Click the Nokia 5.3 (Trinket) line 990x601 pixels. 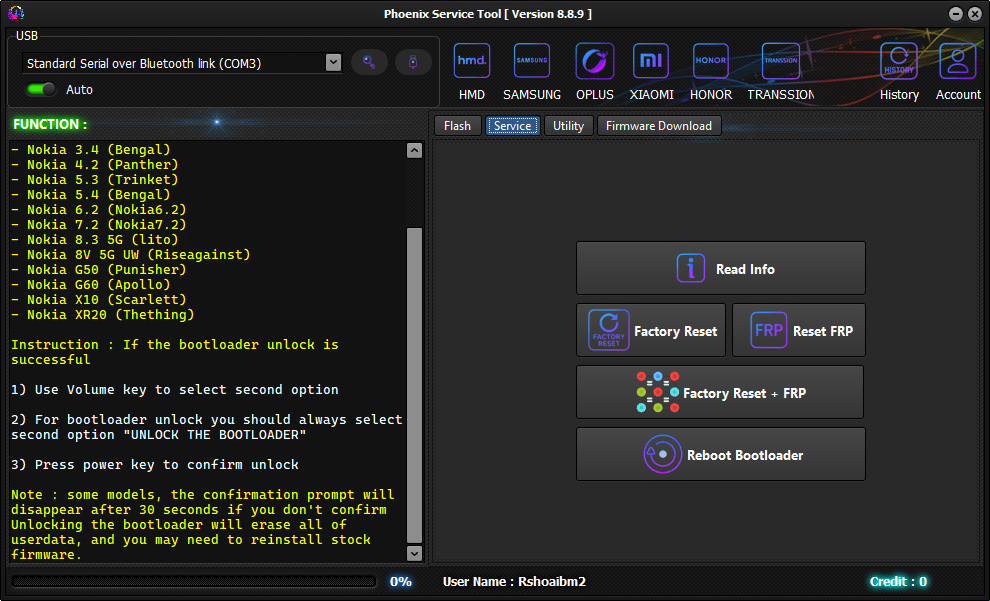pyautogui.click(x=95, y=180)
